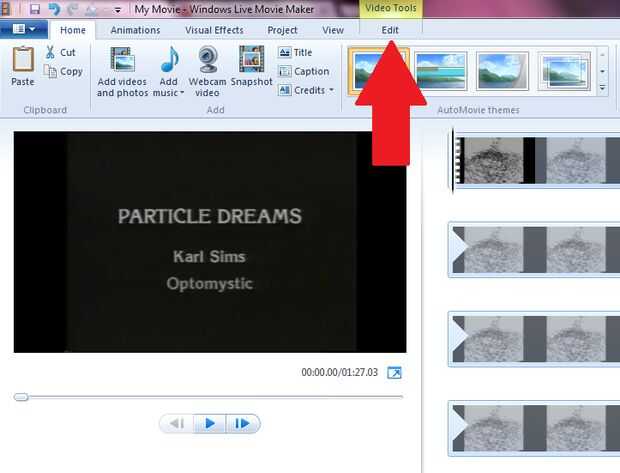Open the Movie Maker application menu

[24, 29]
